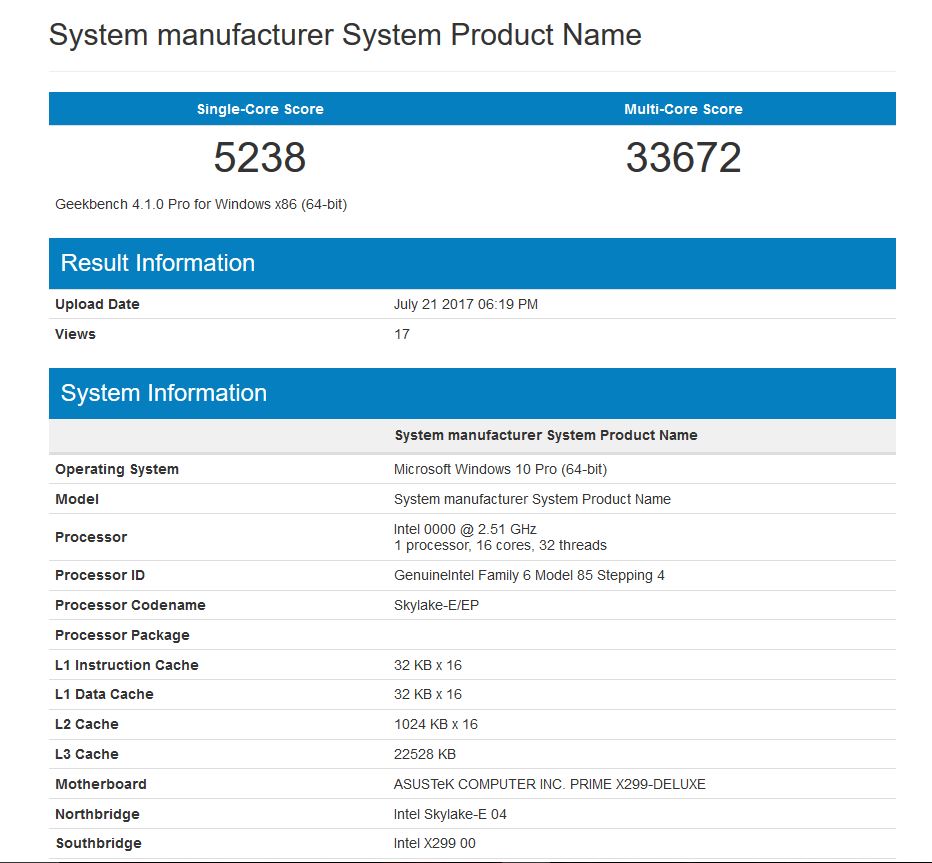Click the Geekbench 4.1.0 Pro version text
Image resolution: width=932 pixels, height=863 pixels.
201,204
